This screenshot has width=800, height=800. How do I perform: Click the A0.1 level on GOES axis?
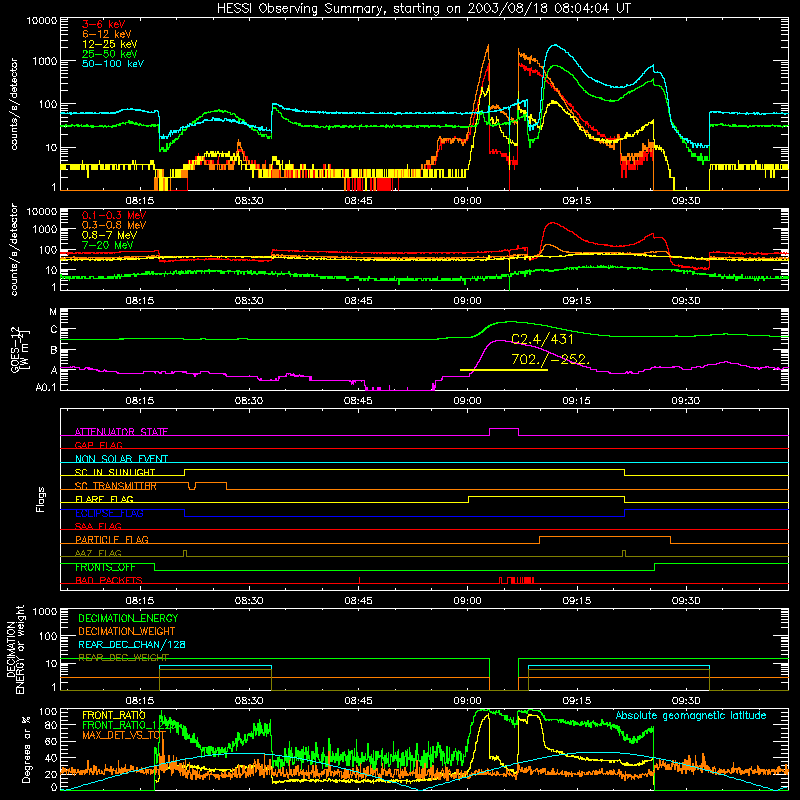tap(46, 387)
